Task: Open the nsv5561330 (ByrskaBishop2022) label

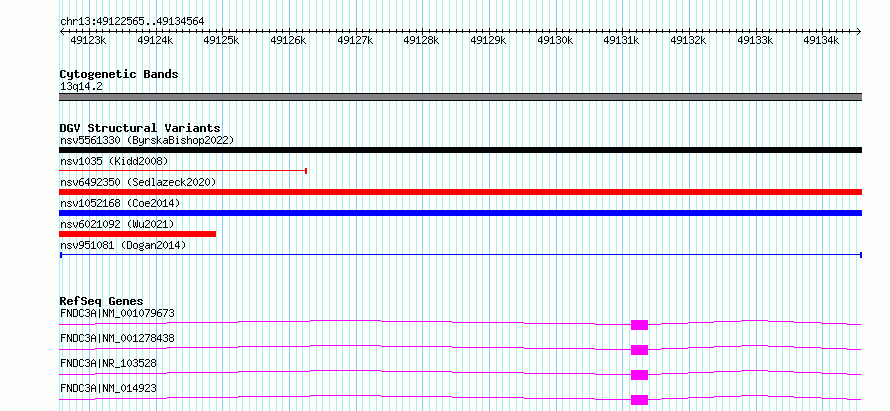Action: (x=147, y=140)
